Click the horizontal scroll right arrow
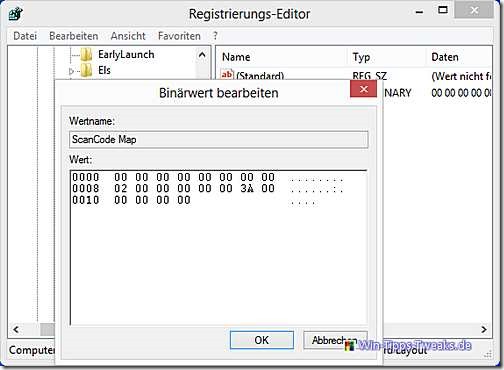Viewport: 504px width, 370px height. [x=484, y=330]
